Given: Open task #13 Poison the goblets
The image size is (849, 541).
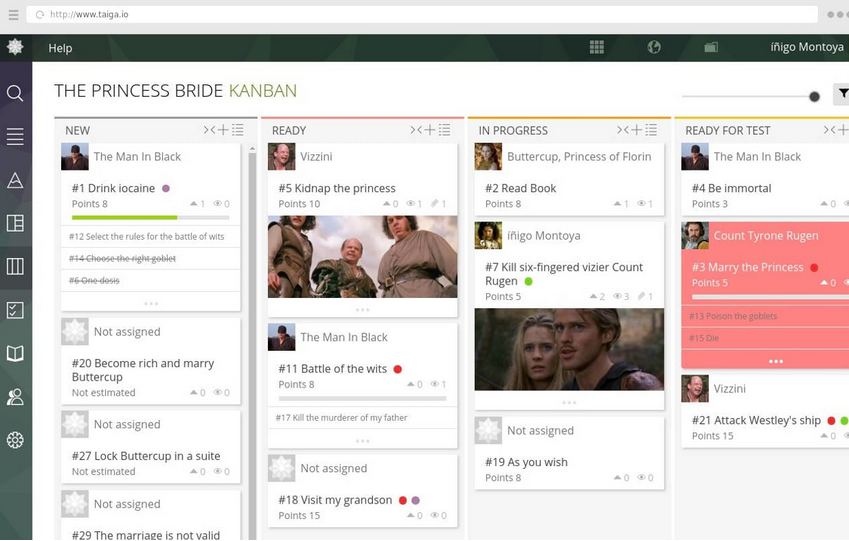Looking at the screenshot, I should [x=733, y=316].
